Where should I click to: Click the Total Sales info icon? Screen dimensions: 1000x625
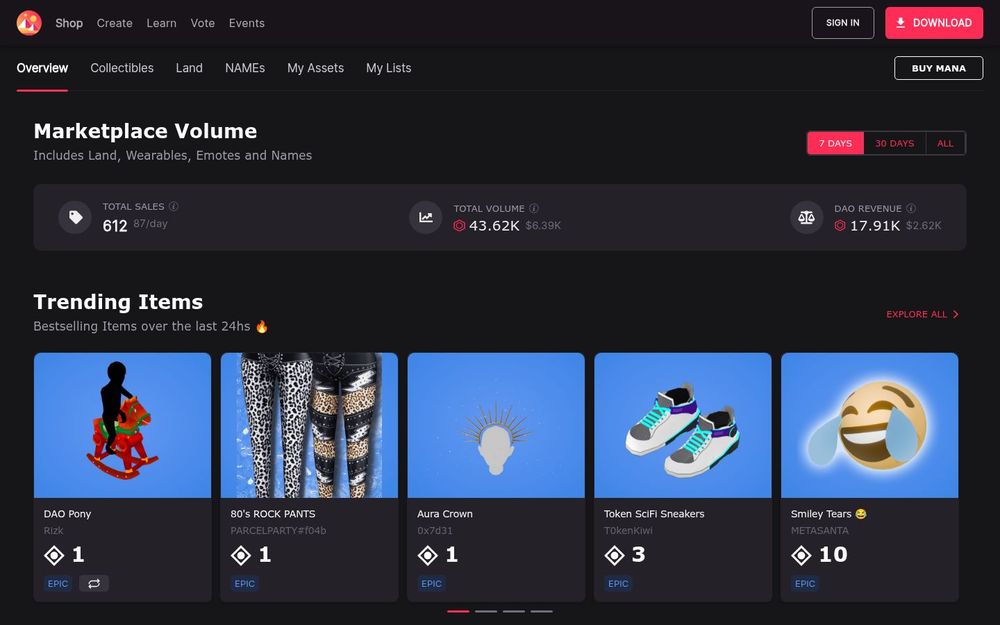point(173,207)
